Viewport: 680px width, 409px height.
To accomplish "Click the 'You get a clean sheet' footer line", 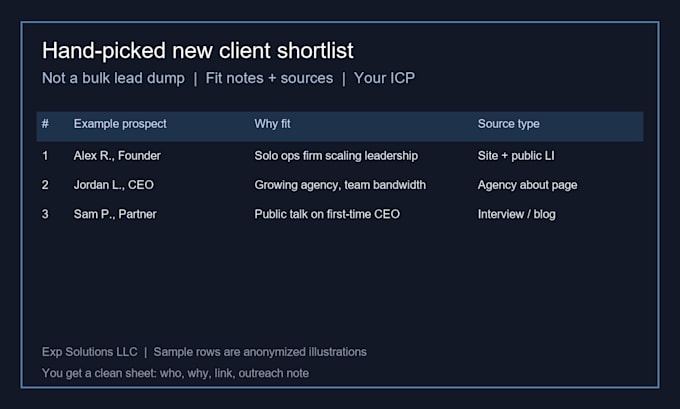I will pos(176,373).
